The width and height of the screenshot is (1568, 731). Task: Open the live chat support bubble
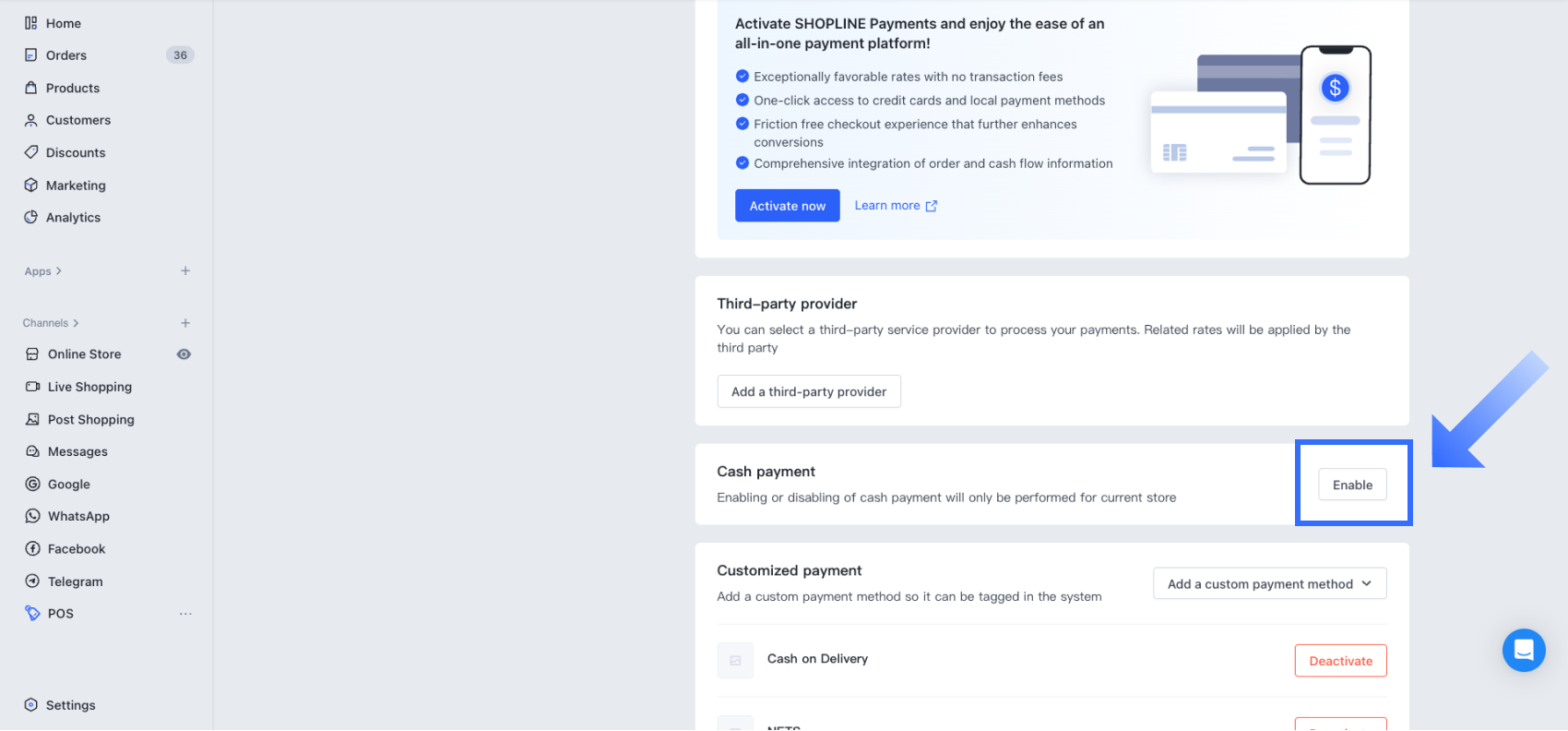(x=1524, y=650)
